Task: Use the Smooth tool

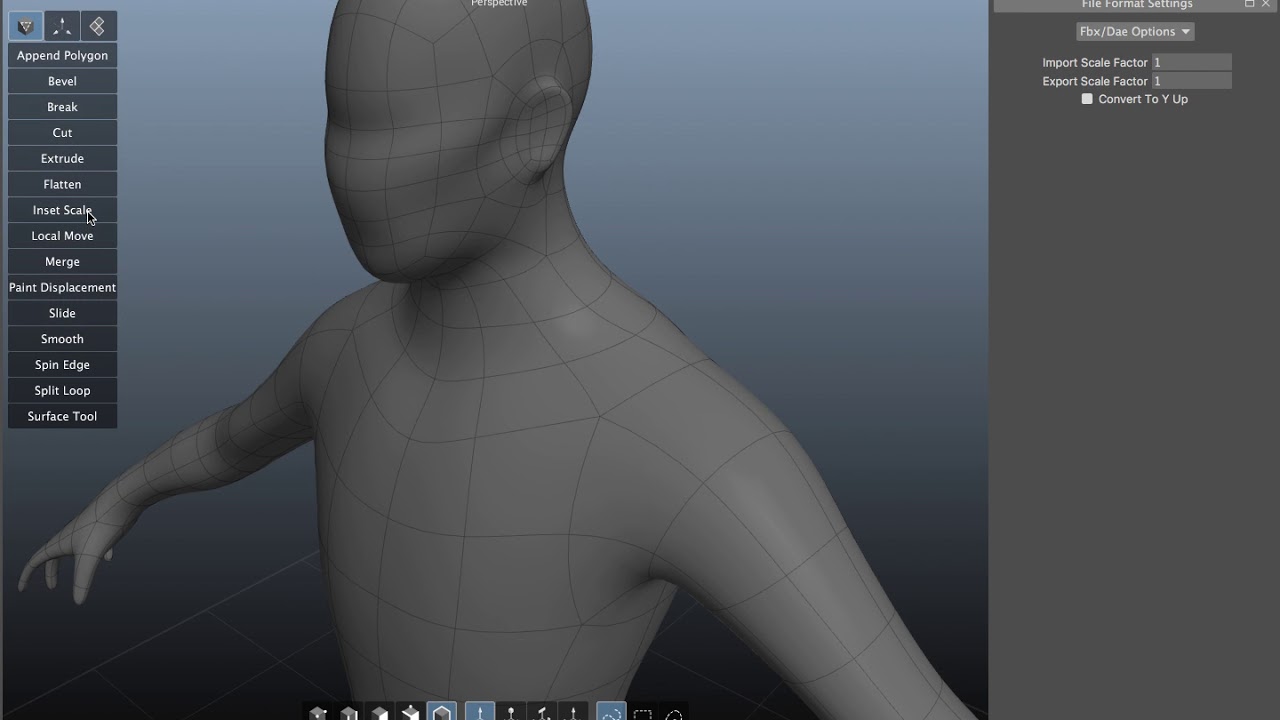Action: point(62,339)
